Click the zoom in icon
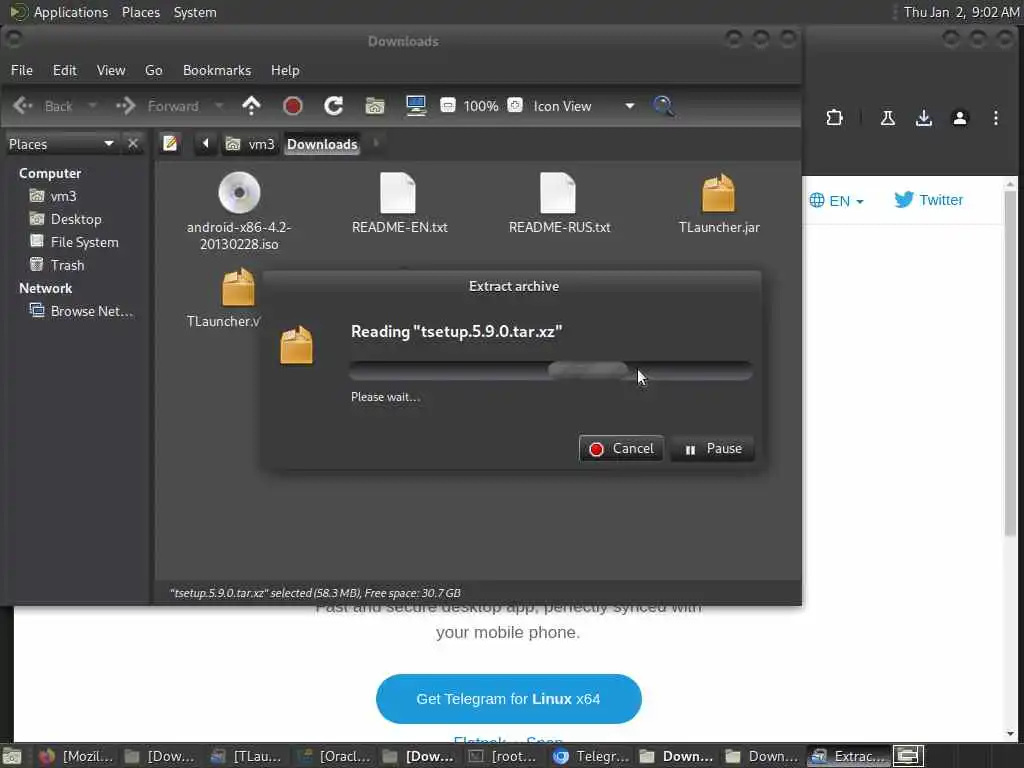Viewport: 1024px width, 768px height. point(515,105)
